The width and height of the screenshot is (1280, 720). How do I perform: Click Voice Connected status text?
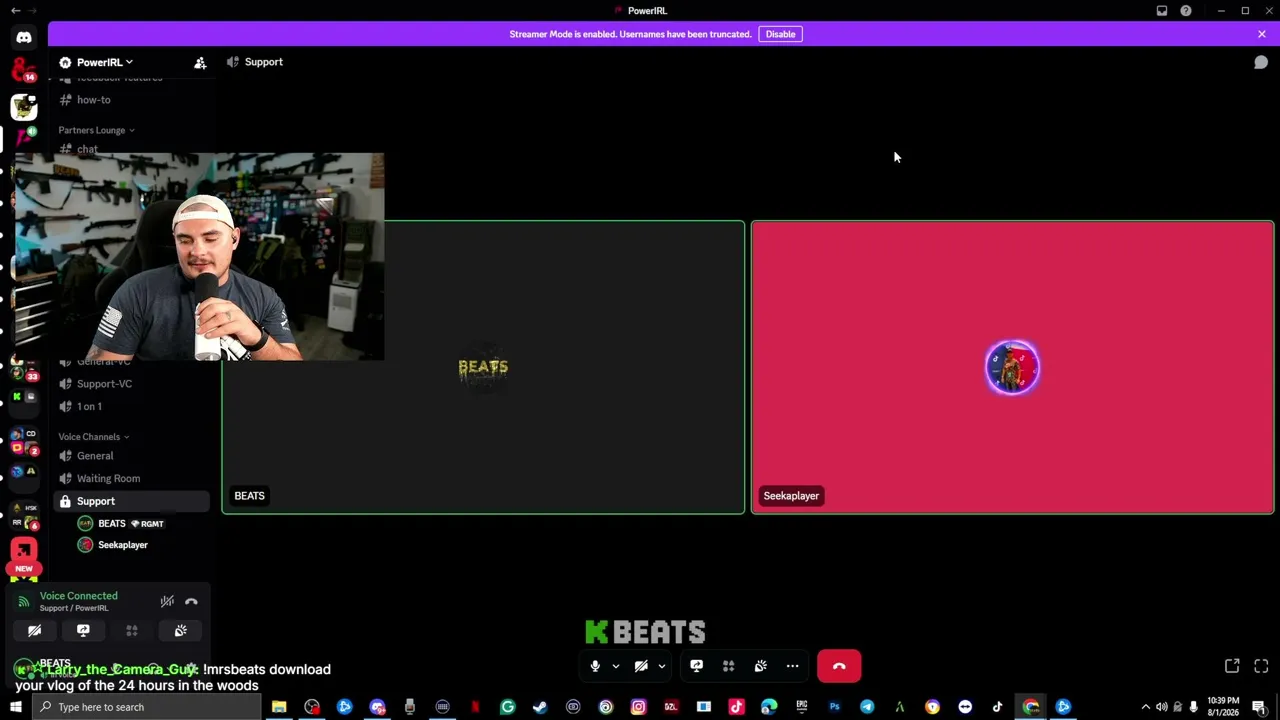tap(78, 596)
